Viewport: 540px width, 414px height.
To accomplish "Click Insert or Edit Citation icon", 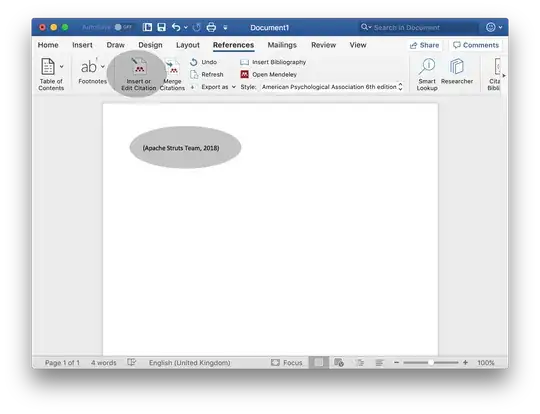I will tap(139, 66).
